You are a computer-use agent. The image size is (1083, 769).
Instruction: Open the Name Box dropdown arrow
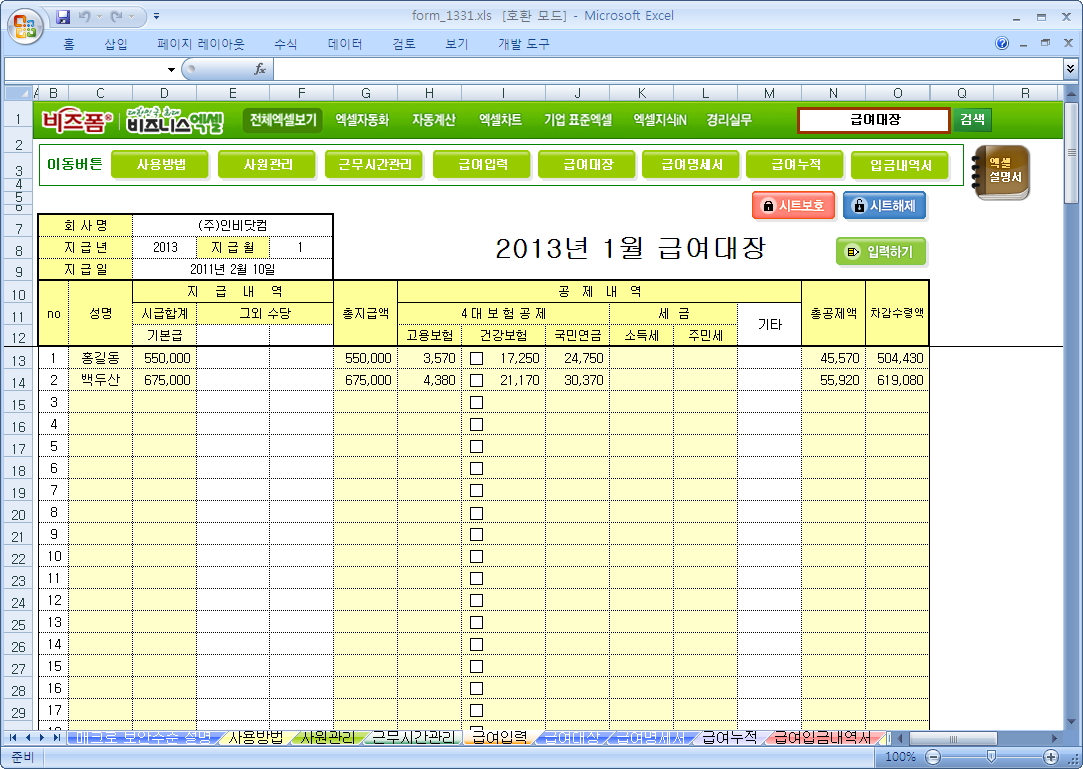(171, 69)
